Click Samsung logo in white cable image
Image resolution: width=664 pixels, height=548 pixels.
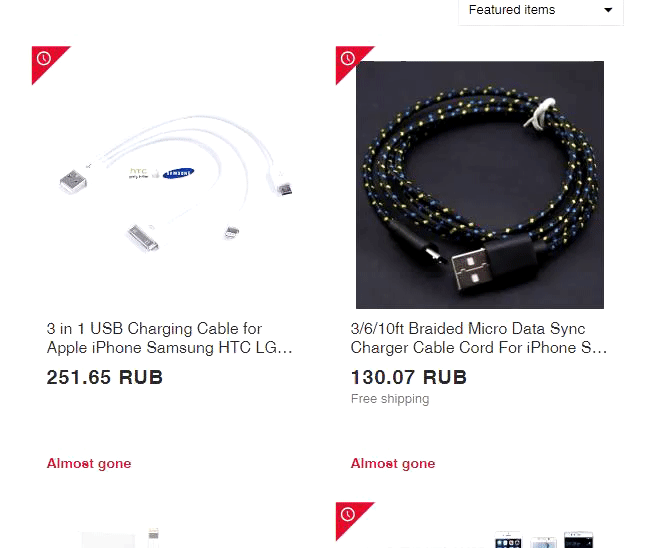[x=178, y=173]
